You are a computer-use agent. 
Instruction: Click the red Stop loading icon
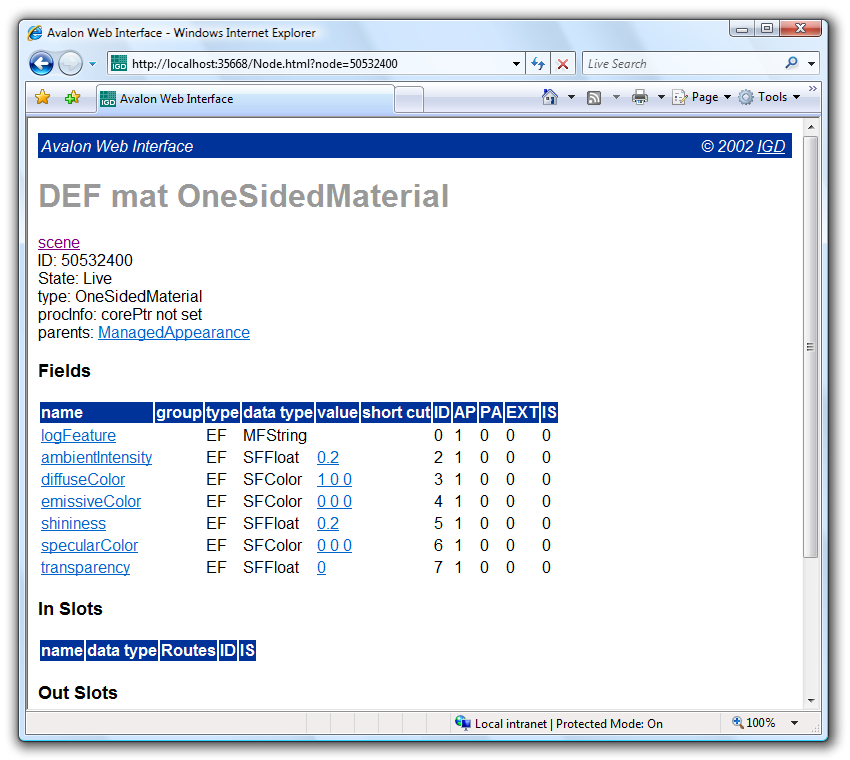(x=563, y=64)
